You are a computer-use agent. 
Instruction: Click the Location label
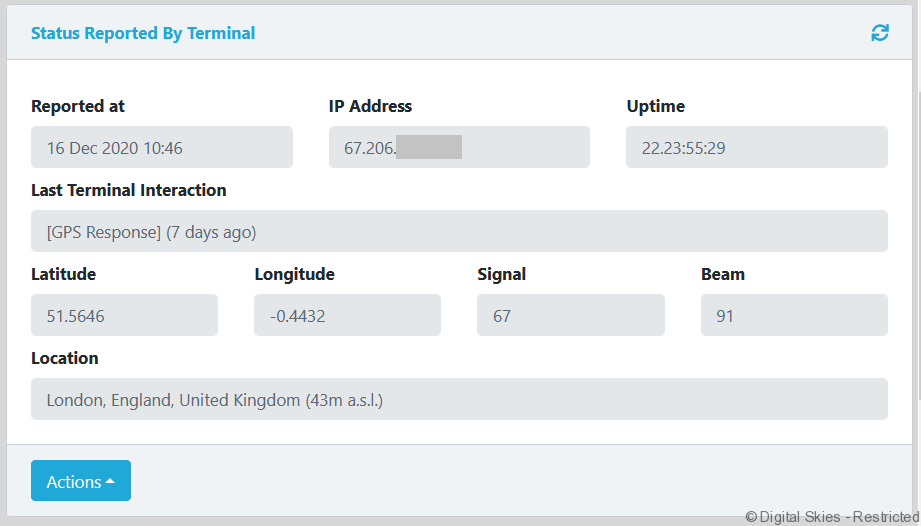tap(65, 358)
